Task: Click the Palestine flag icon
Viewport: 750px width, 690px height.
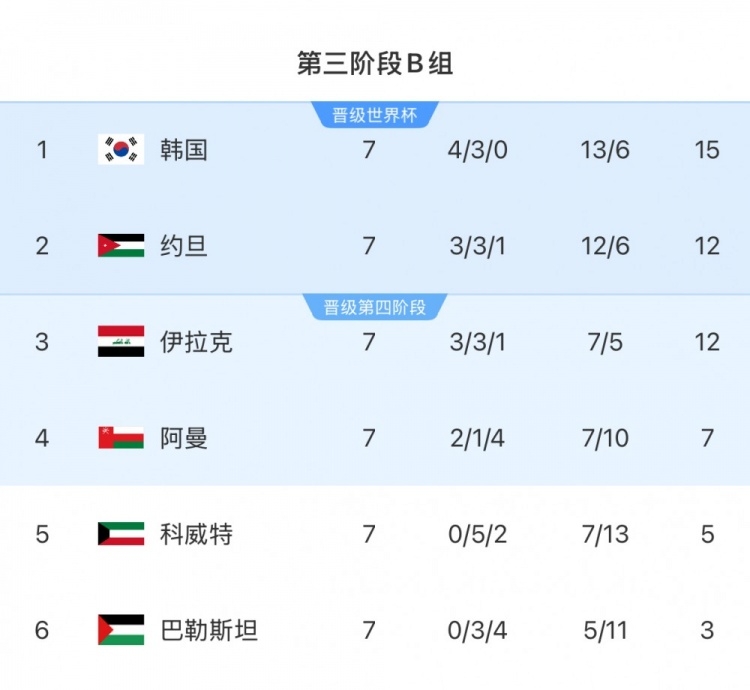Action: click(121, 630)
